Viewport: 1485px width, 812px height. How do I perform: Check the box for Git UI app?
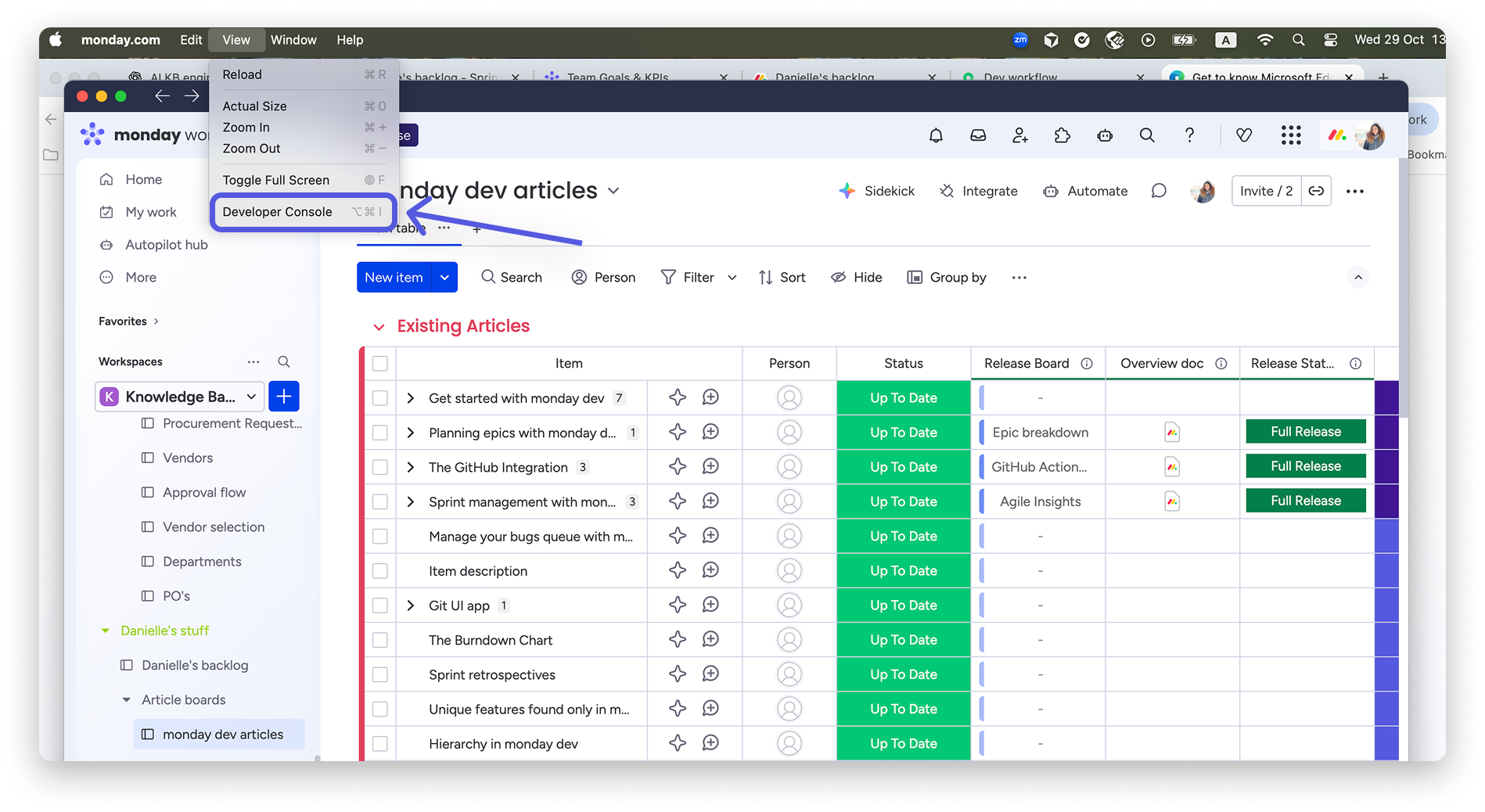[x=380, y=605]
